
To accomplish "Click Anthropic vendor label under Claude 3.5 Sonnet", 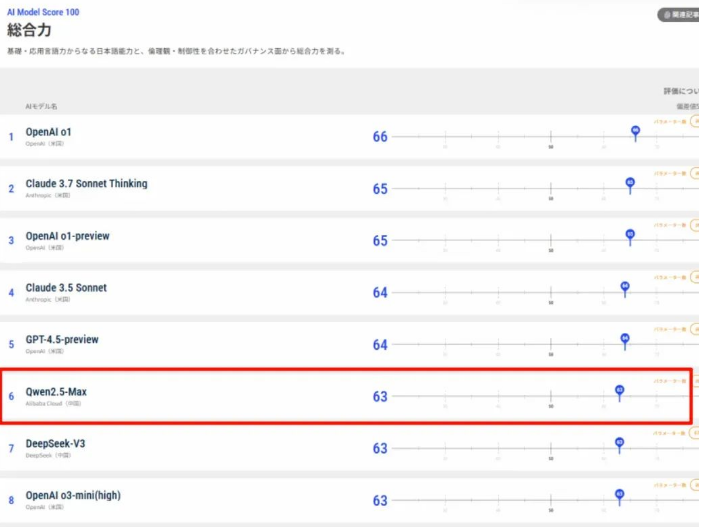I will [48, 301].
